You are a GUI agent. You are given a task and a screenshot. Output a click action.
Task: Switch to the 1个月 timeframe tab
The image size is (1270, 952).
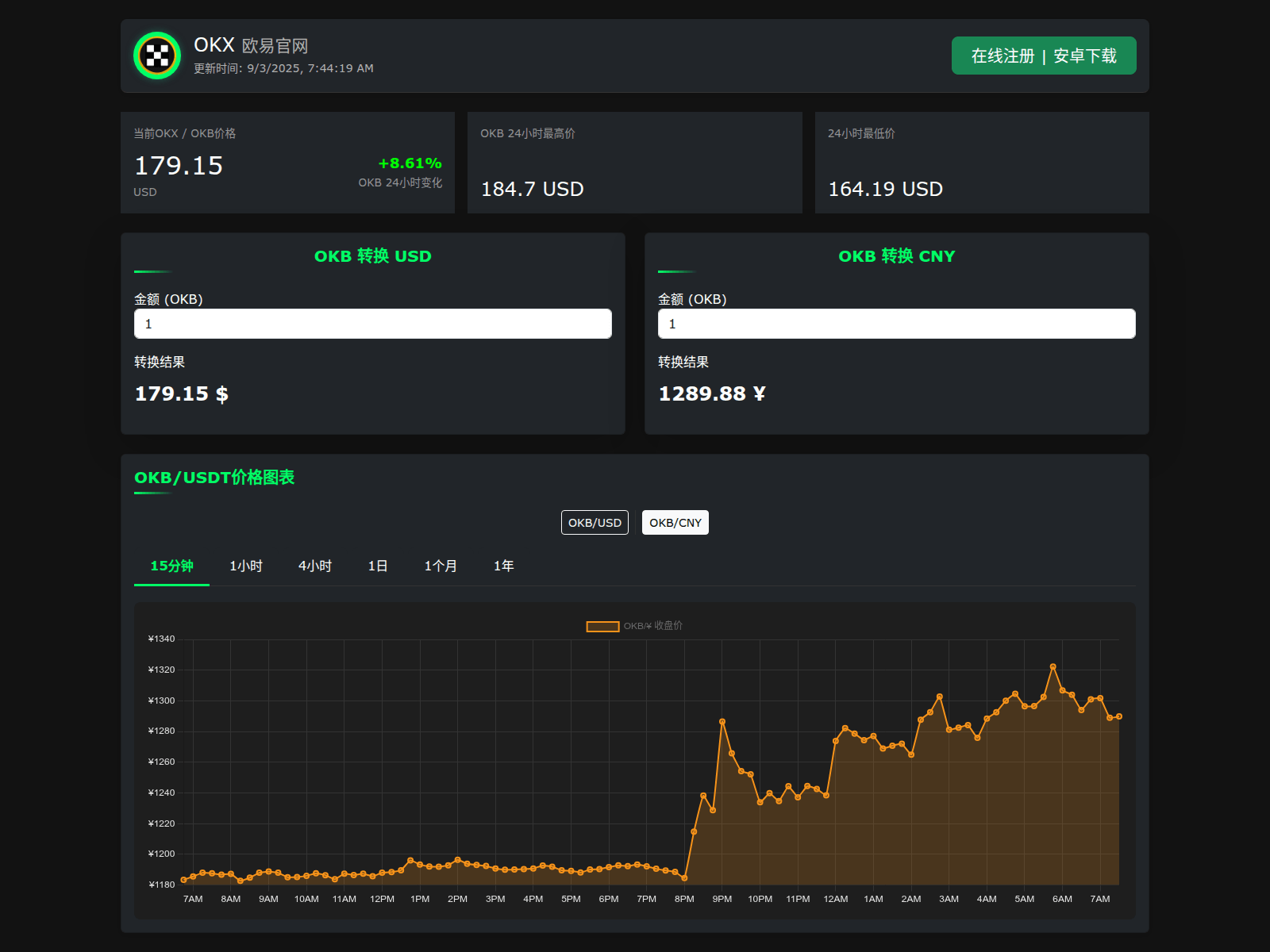441,566
